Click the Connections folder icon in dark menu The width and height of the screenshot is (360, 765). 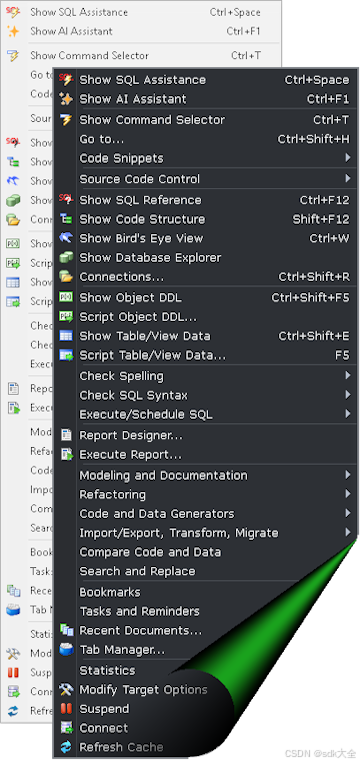pyautogui.click(x=66, y=277)
